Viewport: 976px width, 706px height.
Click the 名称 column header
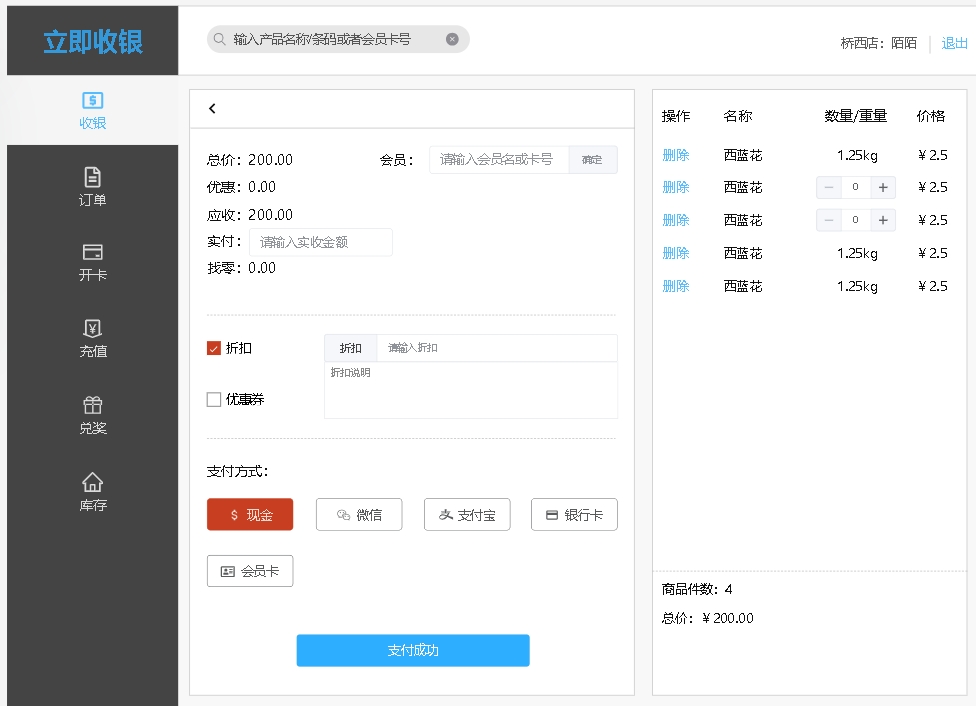738,116
